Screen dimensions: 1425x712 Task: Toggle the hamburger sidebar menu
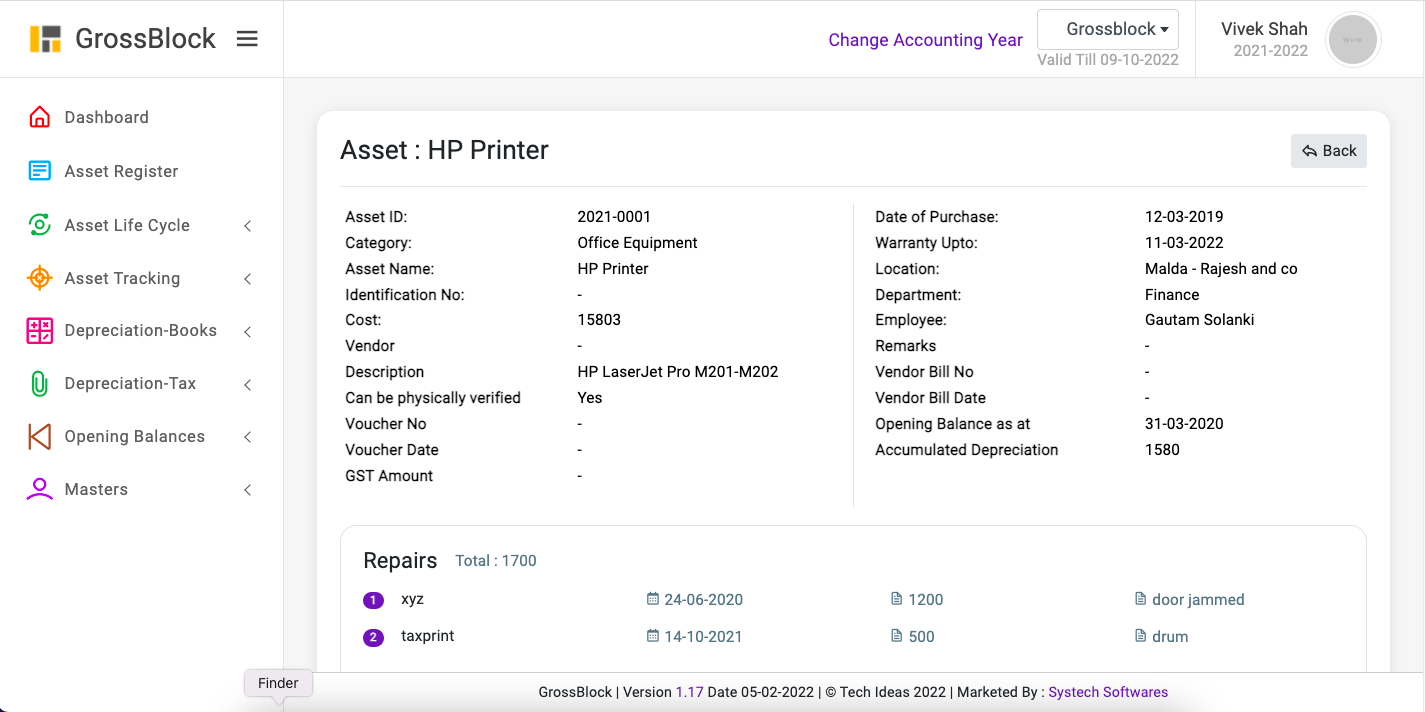[x=247, y=39]
